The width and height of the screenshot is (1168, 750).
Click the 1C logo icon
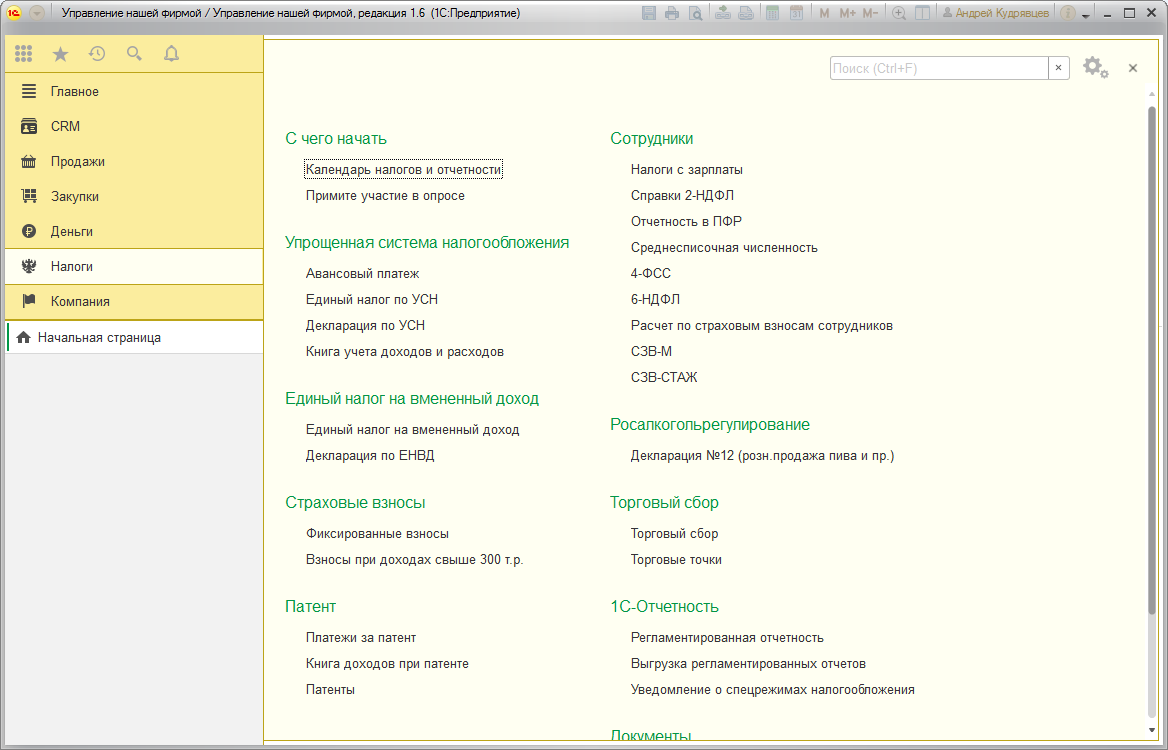point(13,13)
